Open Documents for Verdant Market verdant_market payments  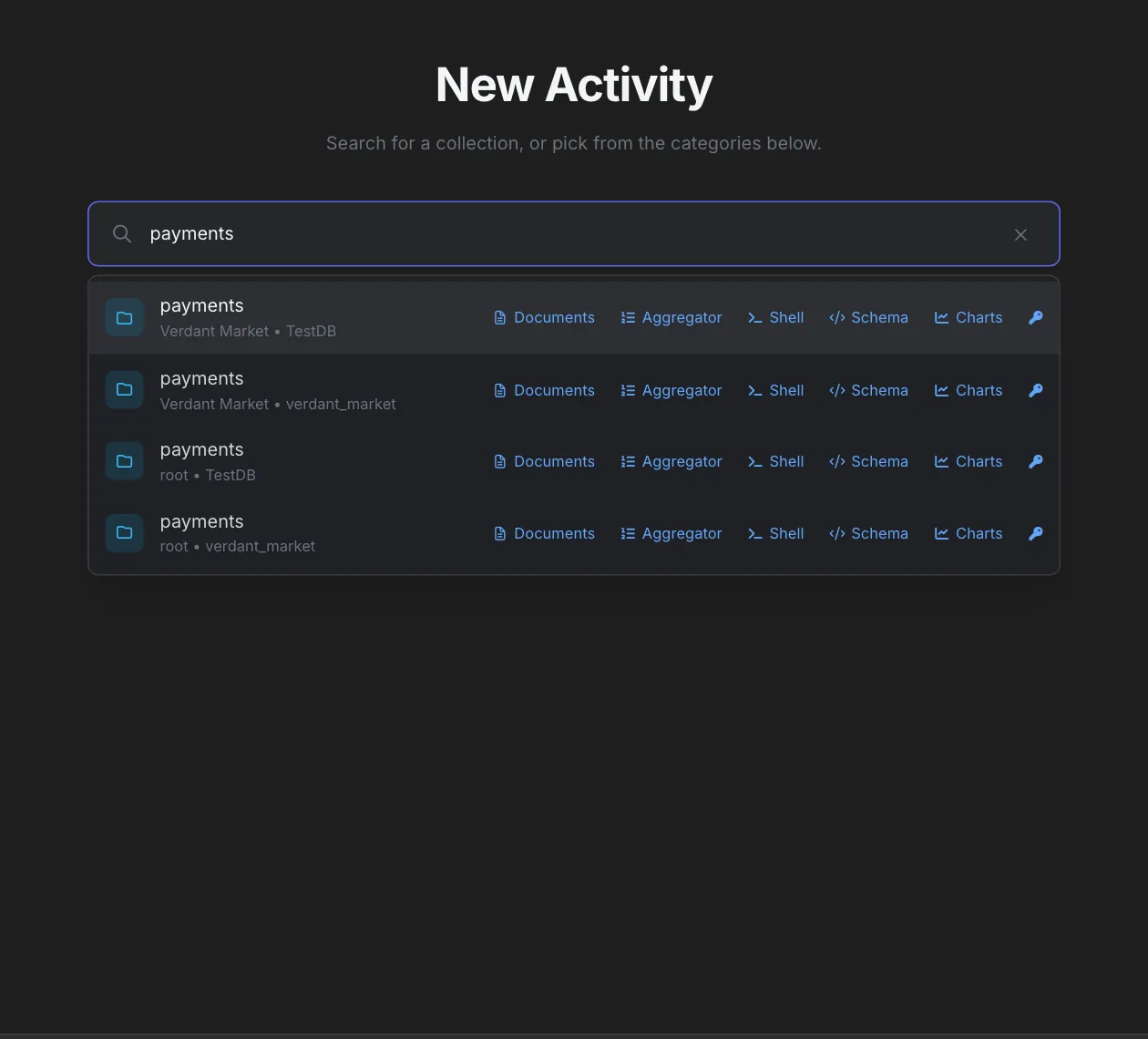coord(544,390)
